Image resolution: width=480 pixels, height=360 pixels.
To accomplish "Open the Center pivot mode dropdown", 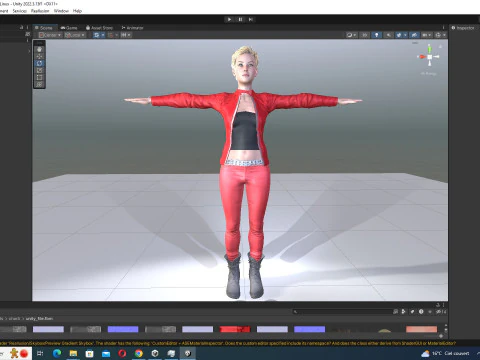I will click(50, 35).
